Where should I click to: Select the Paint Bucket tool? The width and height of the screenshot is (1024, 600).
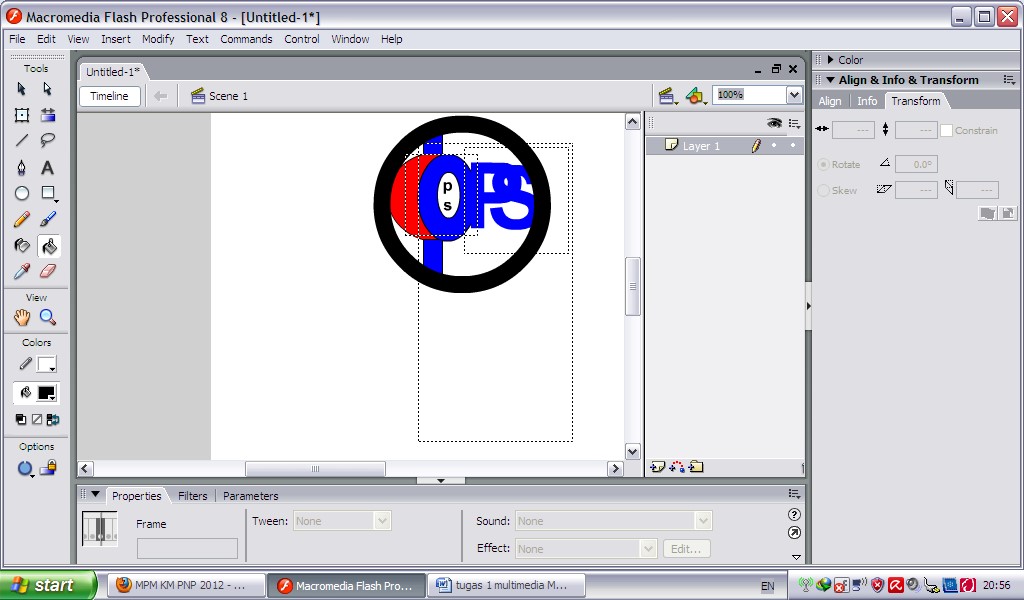pos(49,246)
